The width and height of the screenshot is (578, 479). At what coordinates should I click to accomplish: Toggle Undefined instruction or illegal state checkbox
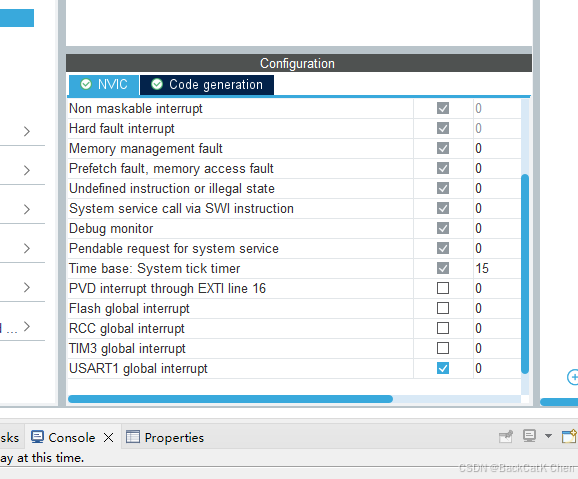point(443,188)
